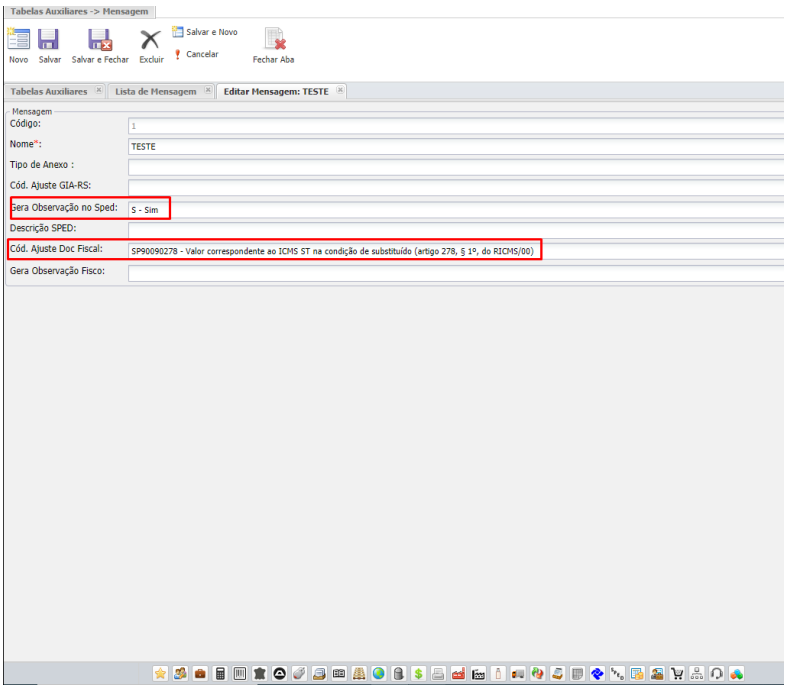This screenshot has height=692, width=801.
Task: Open the gray cylinder database icon
Action: click(x=399, y=674)
